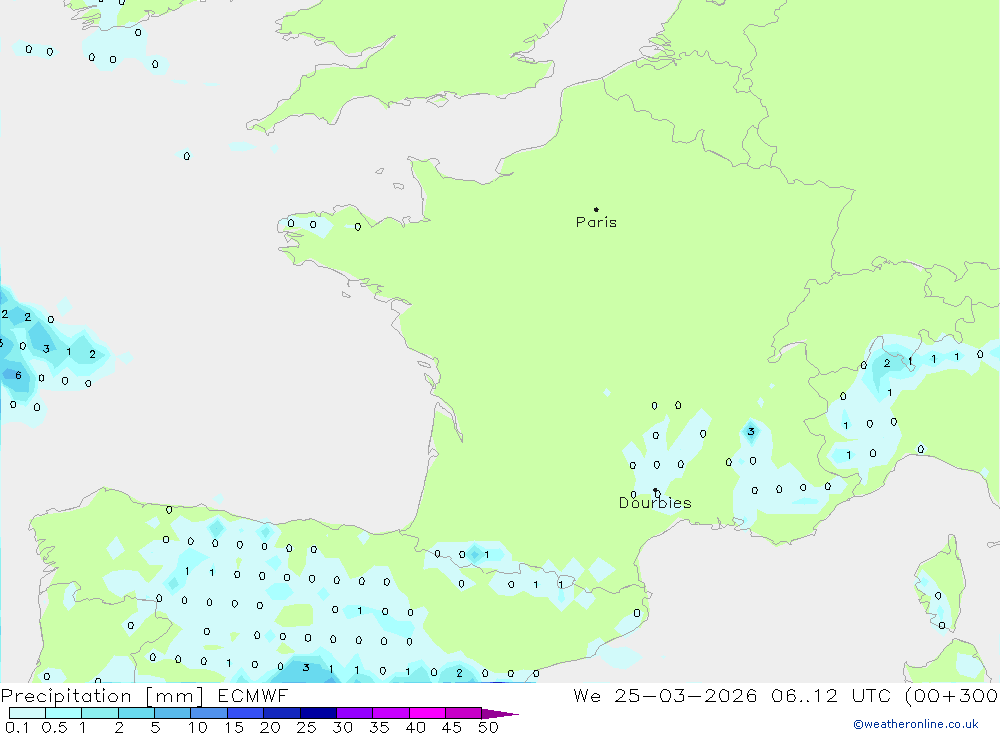
Task: Click the legend label '20'
Action: point(270,727)
